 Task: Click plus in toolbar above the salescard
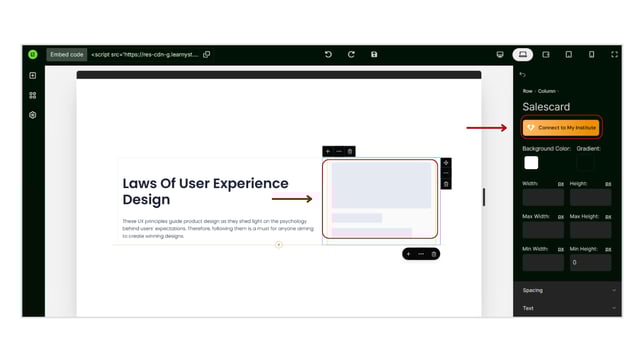328,152
